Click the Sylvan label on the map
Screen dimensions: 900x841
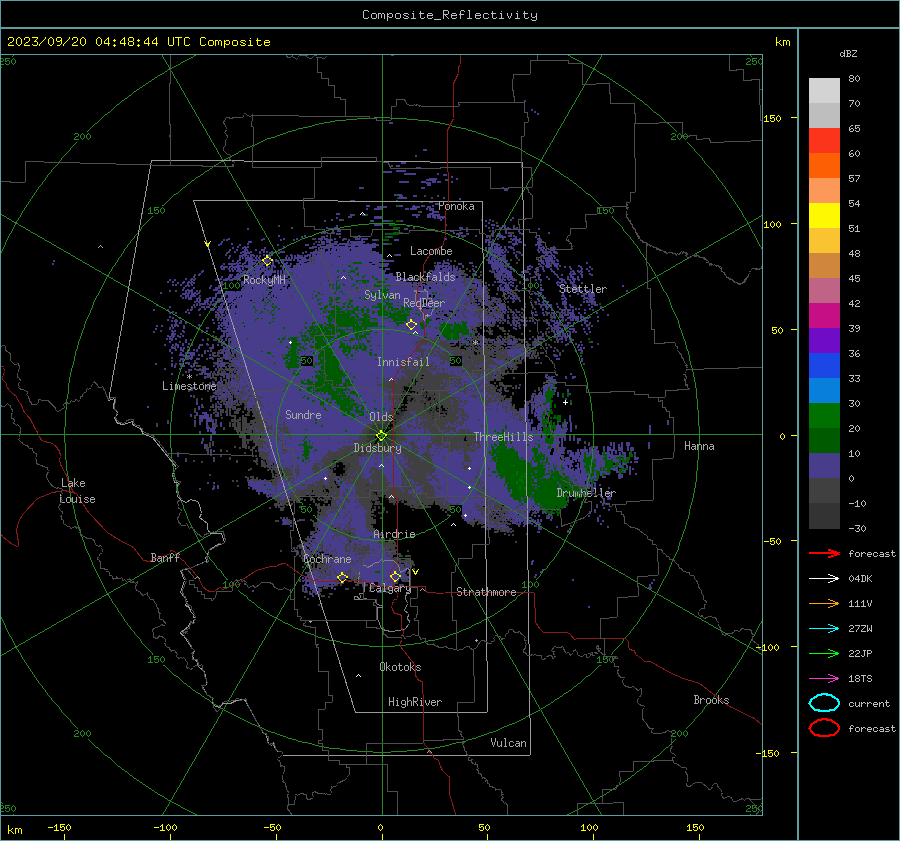pyautogui.click(x=382, y=295)
